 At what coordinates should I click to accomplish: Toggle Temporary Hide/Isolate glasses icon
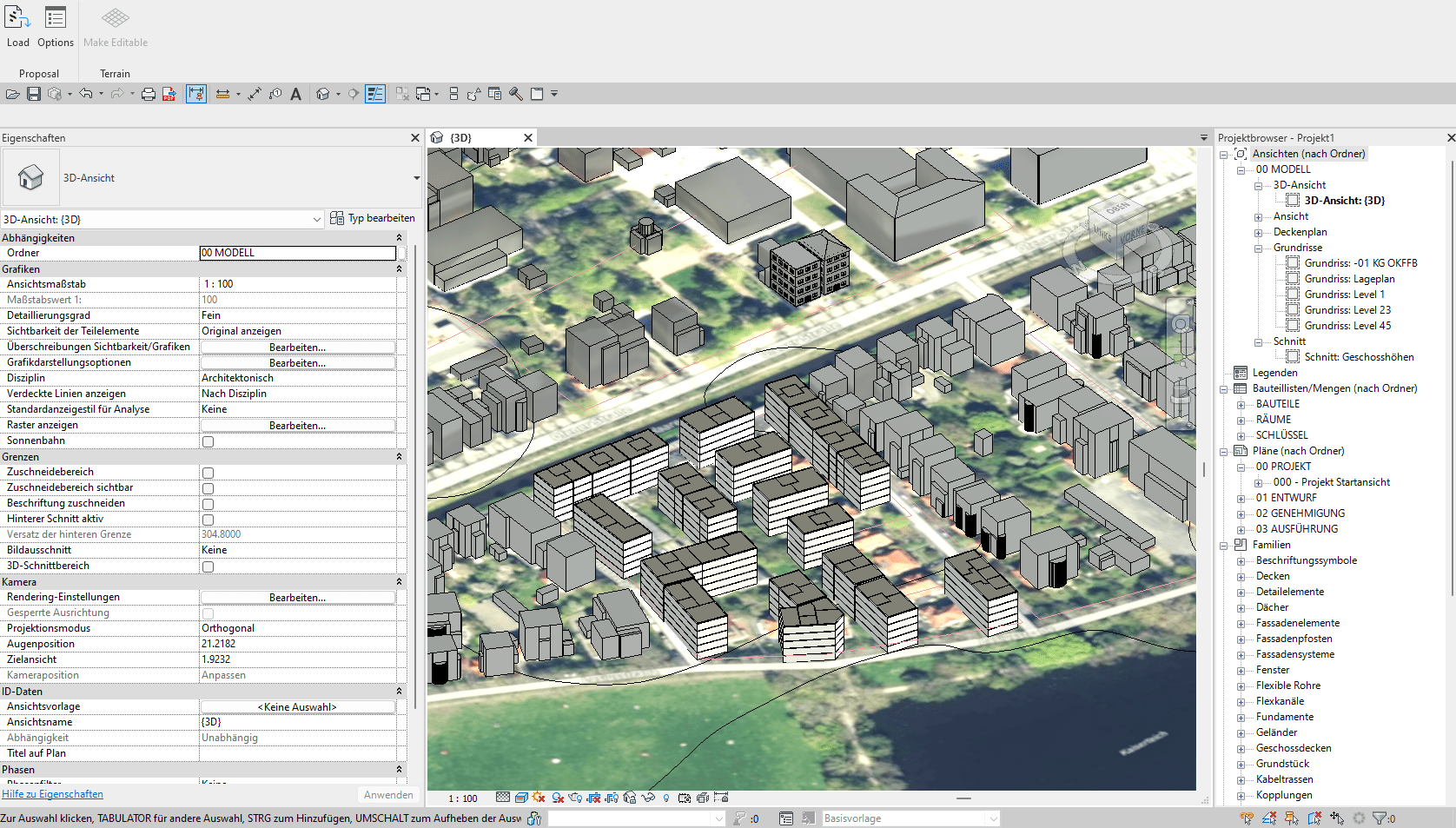(x=649, y=798)
